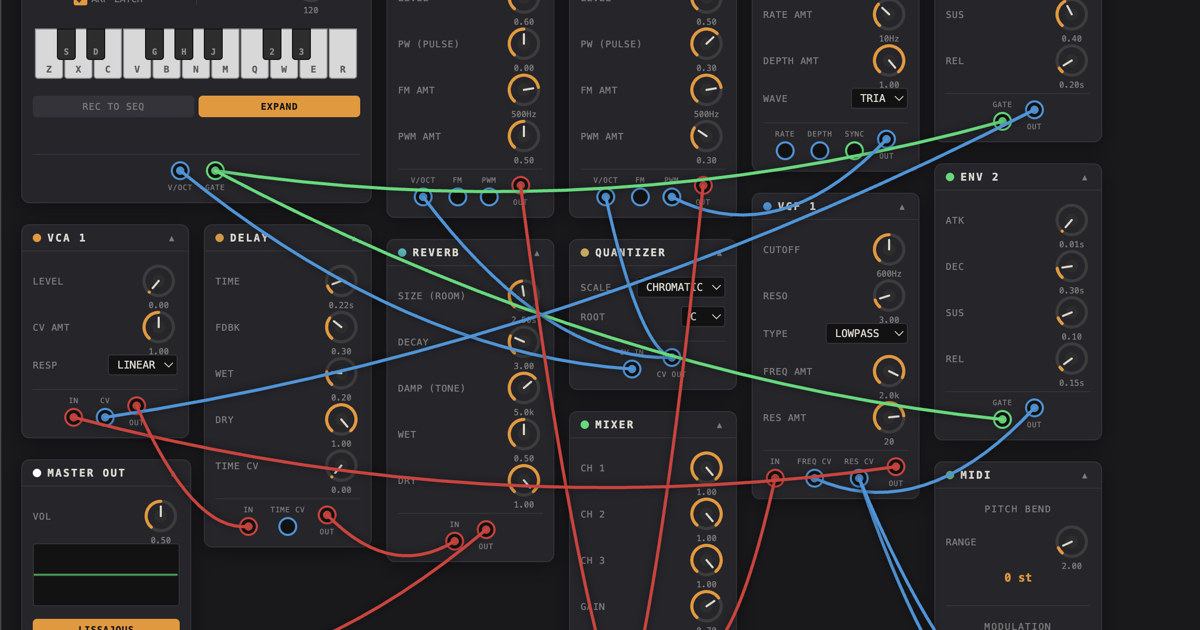Click the LFO RATE input jack
This screenshot has width=1200, height=630.
point(785,151)
